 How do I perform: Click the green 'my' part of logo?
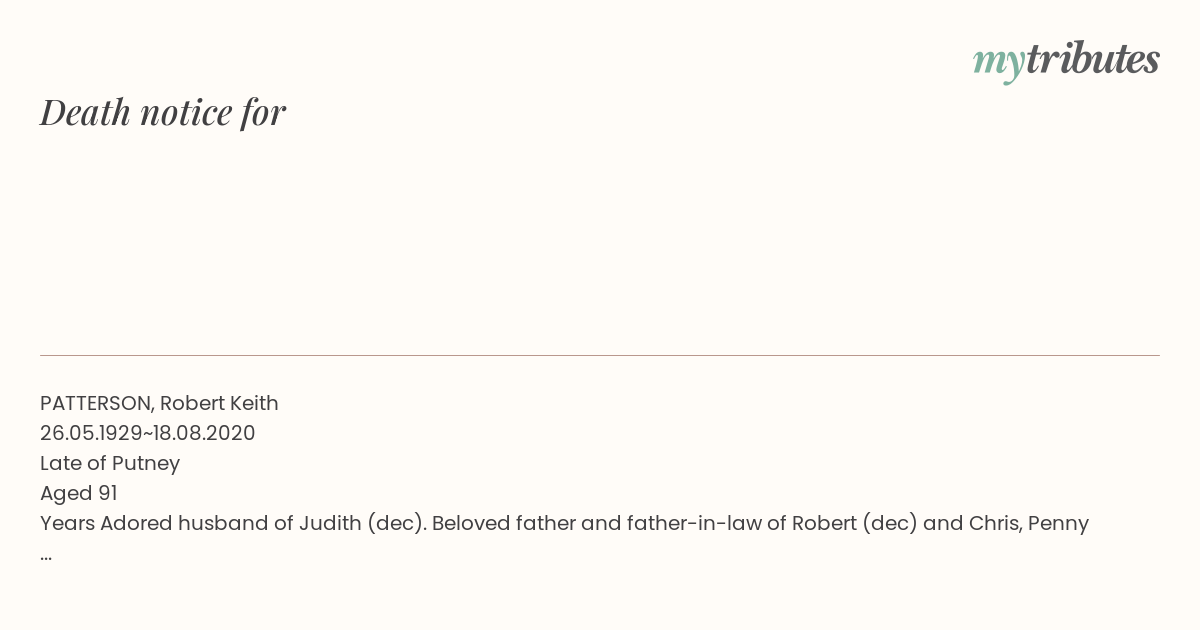(x=998, y=63)
